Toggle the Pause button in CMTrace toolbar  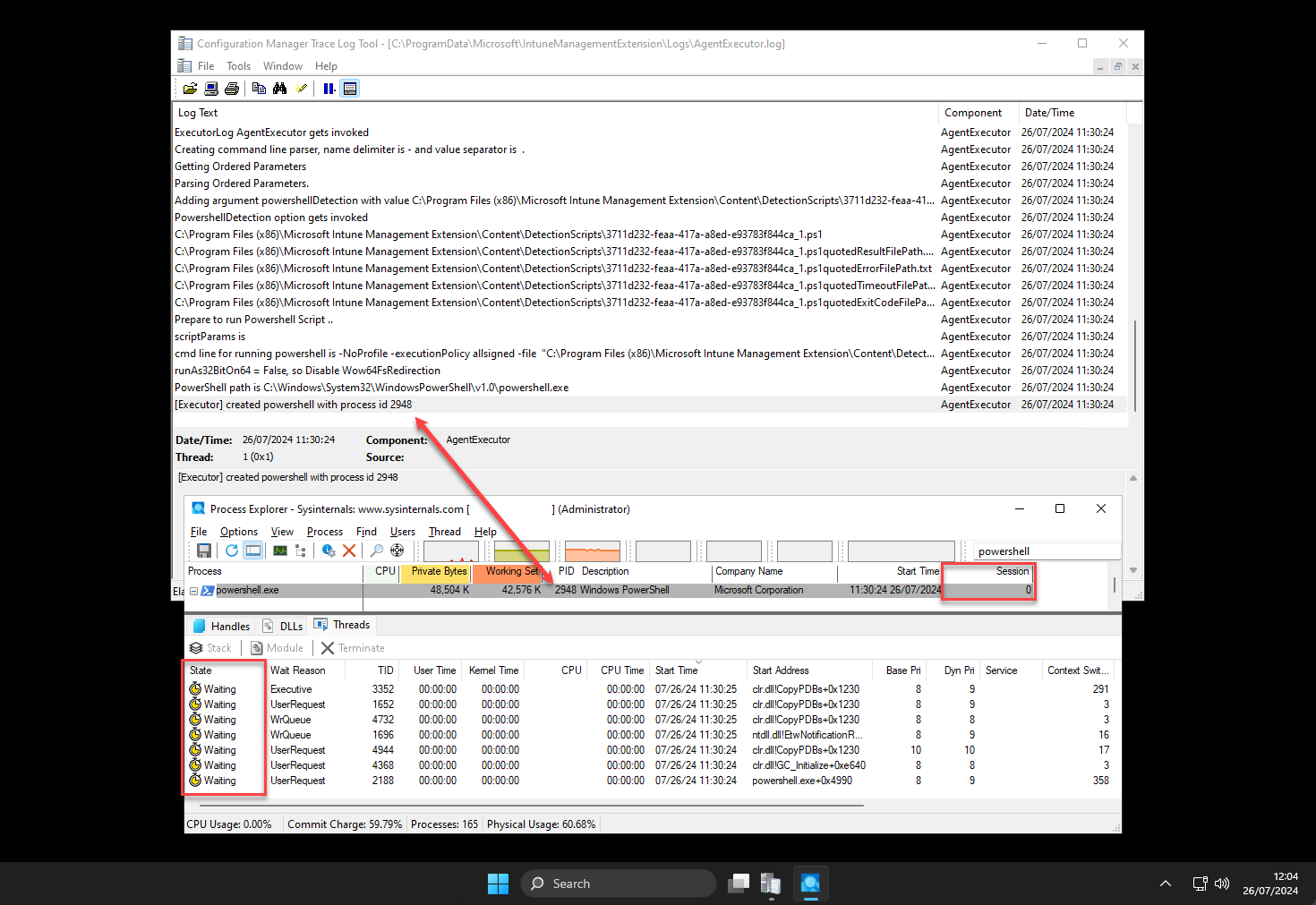(329, 89)
